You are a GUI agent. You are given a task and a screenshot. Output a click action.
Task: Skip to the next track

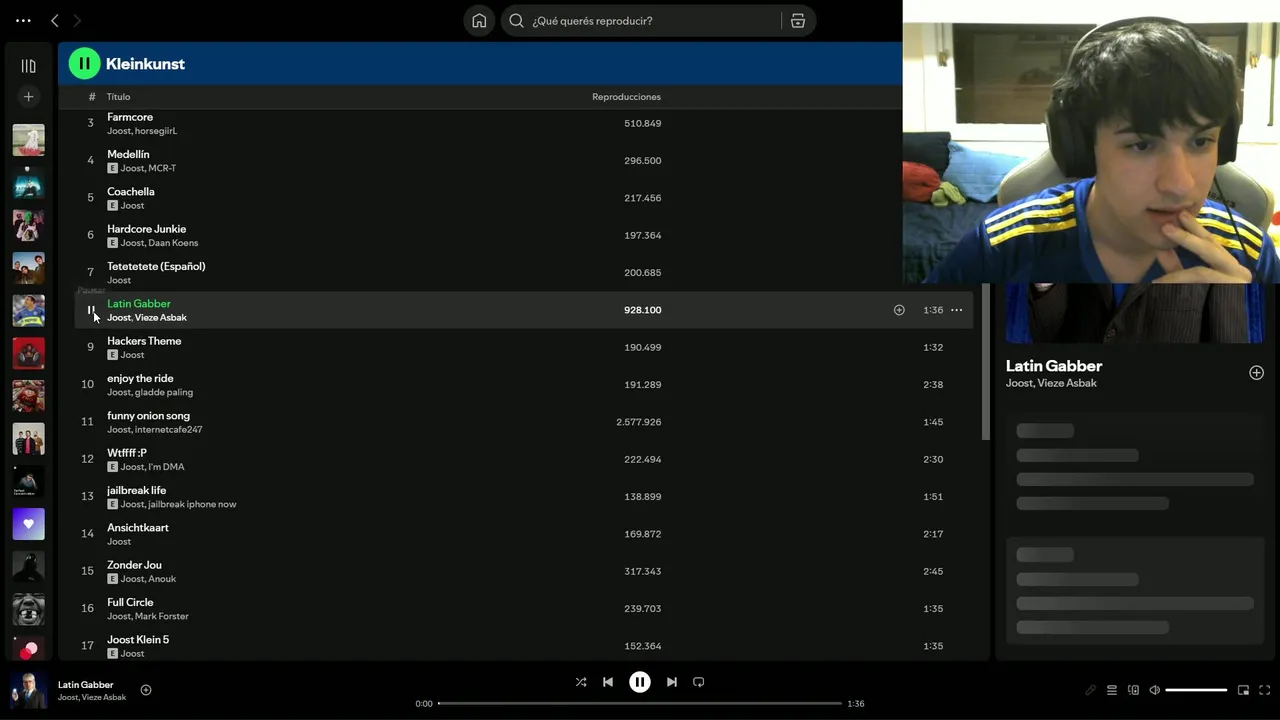(x=672, y=682)
